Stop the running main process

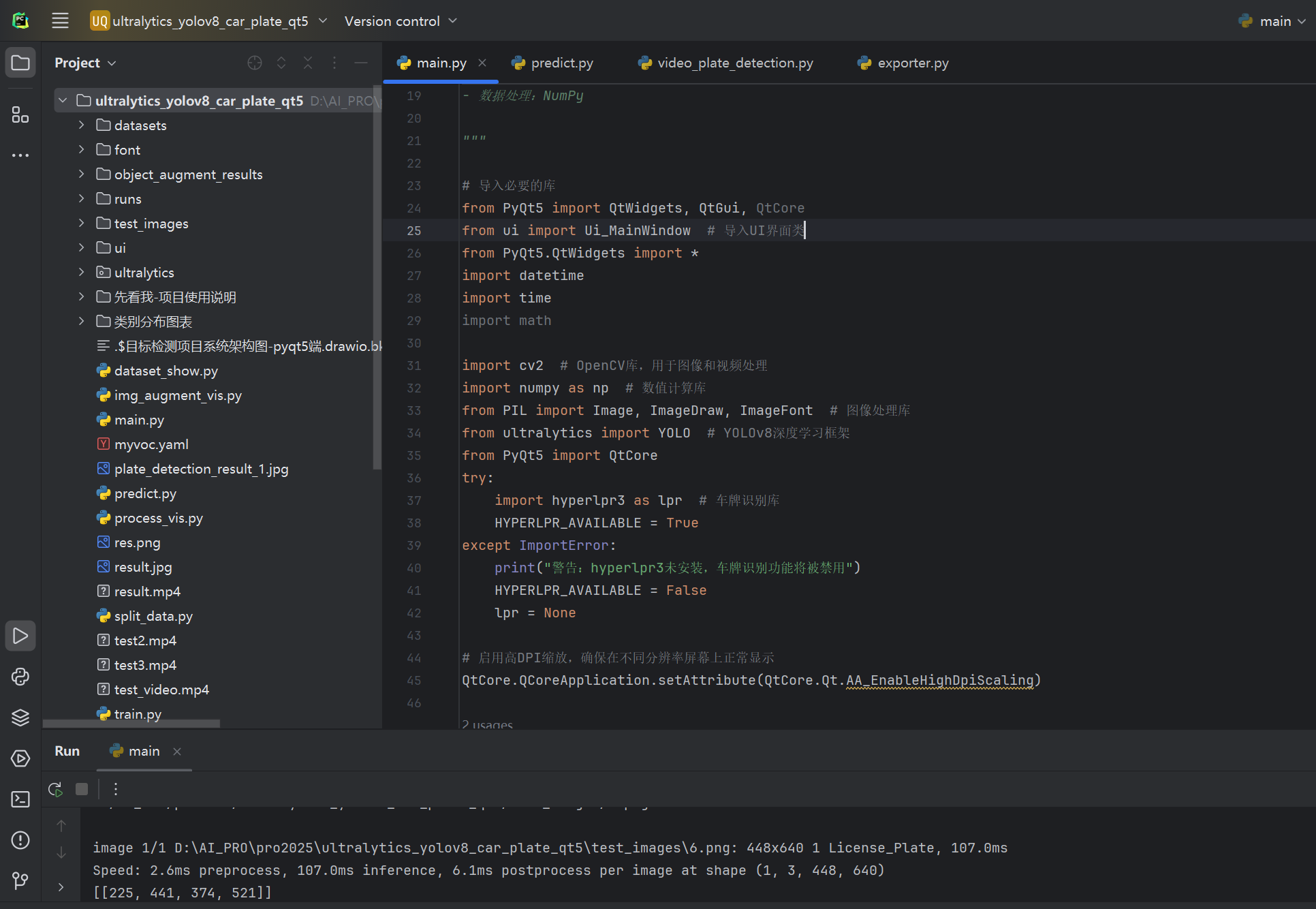82,789
